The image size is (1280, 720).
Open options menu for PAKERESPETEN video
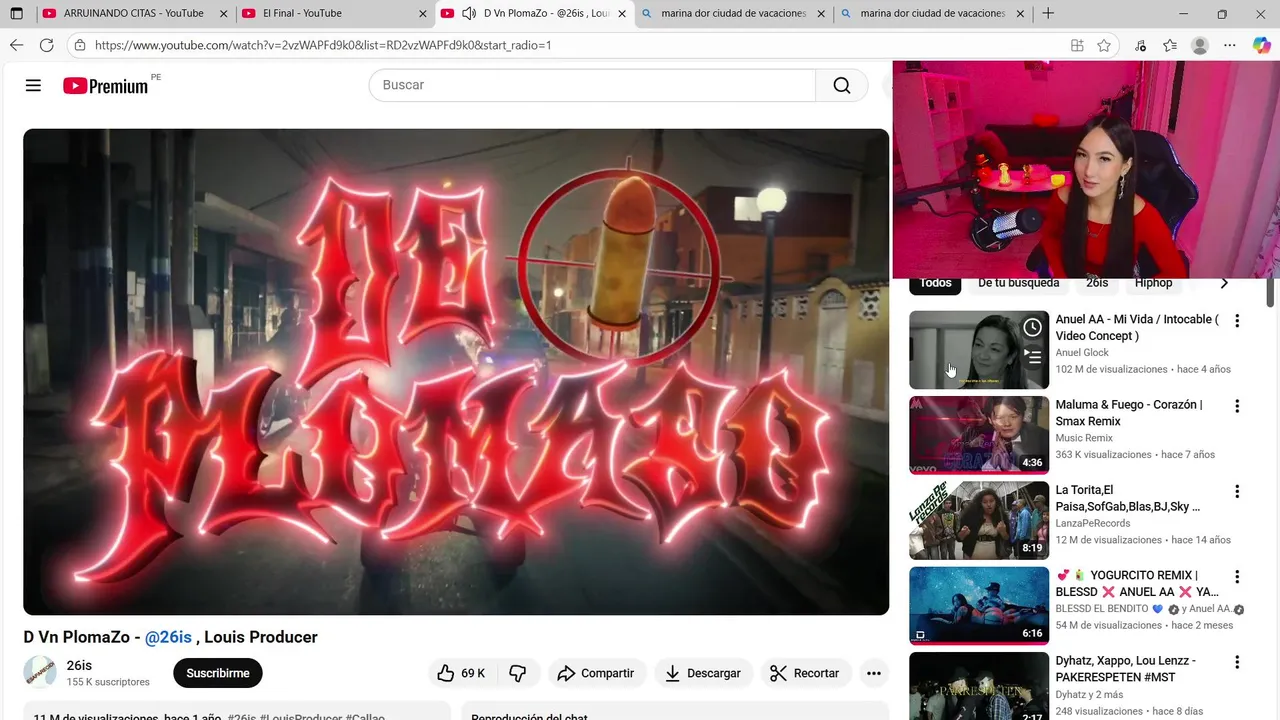[1237, 662]
